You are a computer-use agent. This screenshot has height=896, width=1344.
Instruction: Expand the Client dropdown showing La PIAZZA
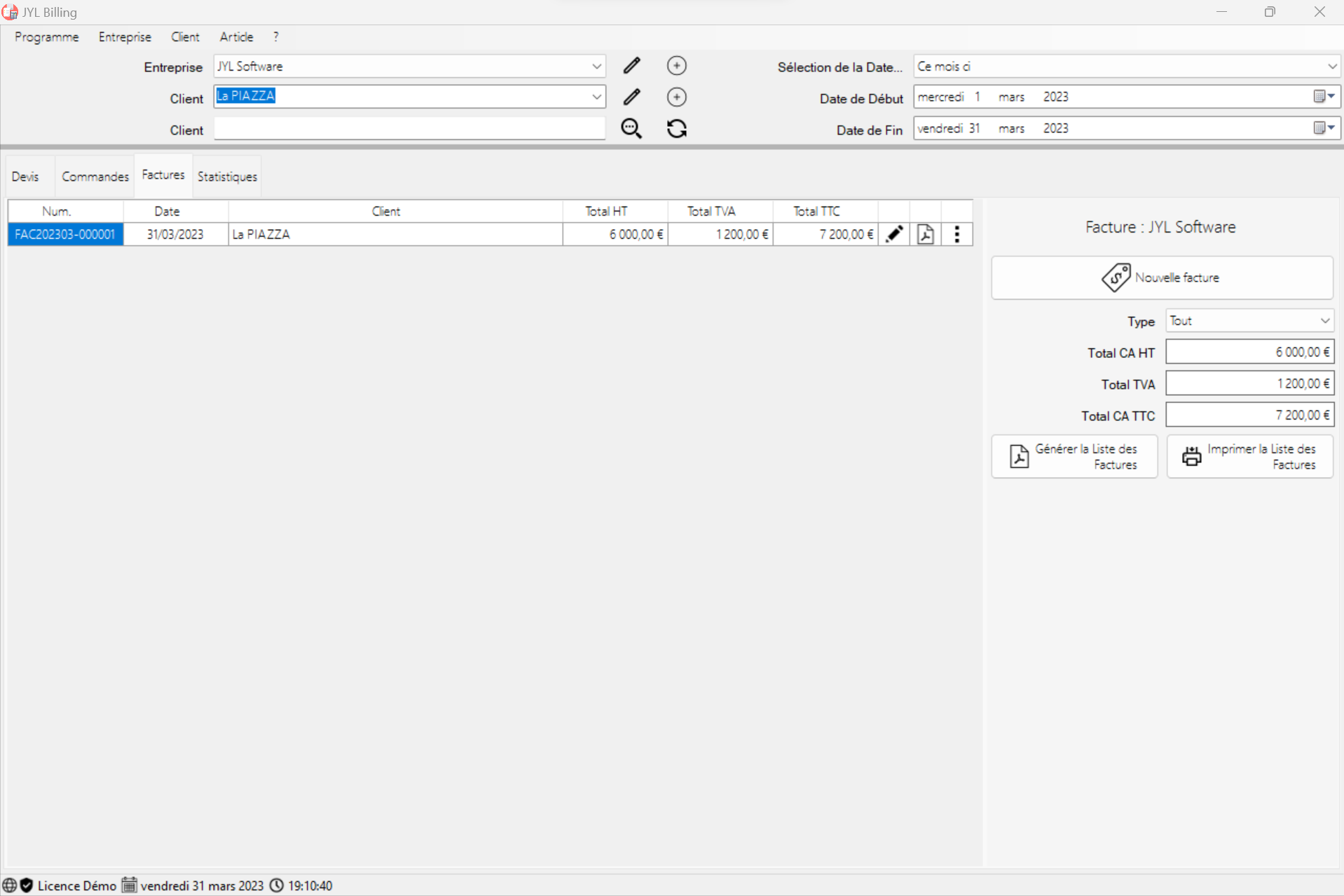click(596, 97)
